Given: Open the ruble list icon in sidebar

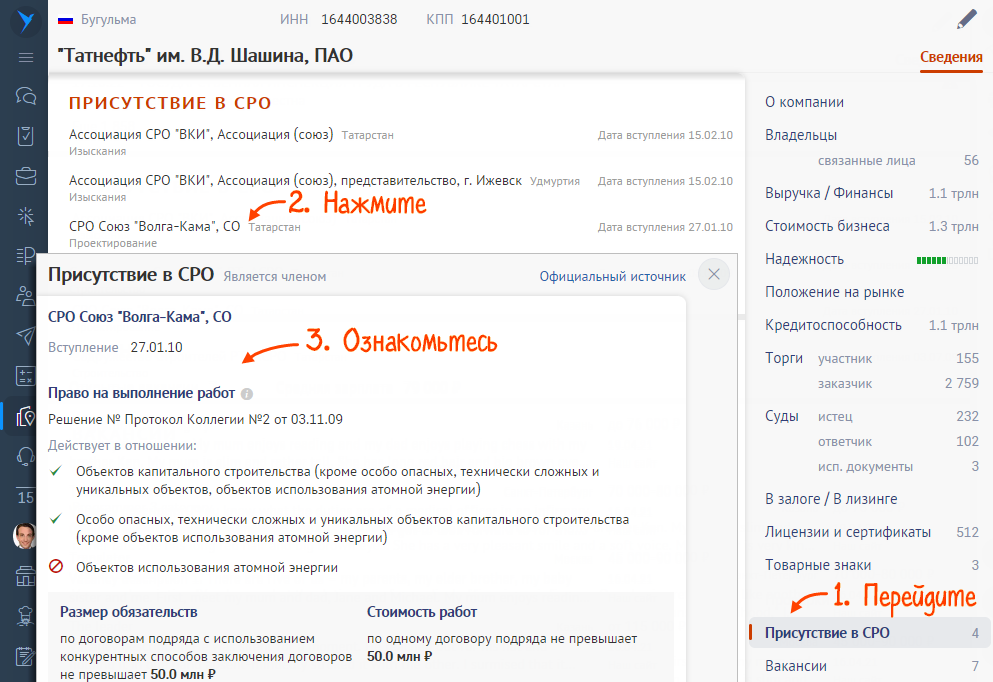Looking at the screenshot, I should click(x=25, y=255).
